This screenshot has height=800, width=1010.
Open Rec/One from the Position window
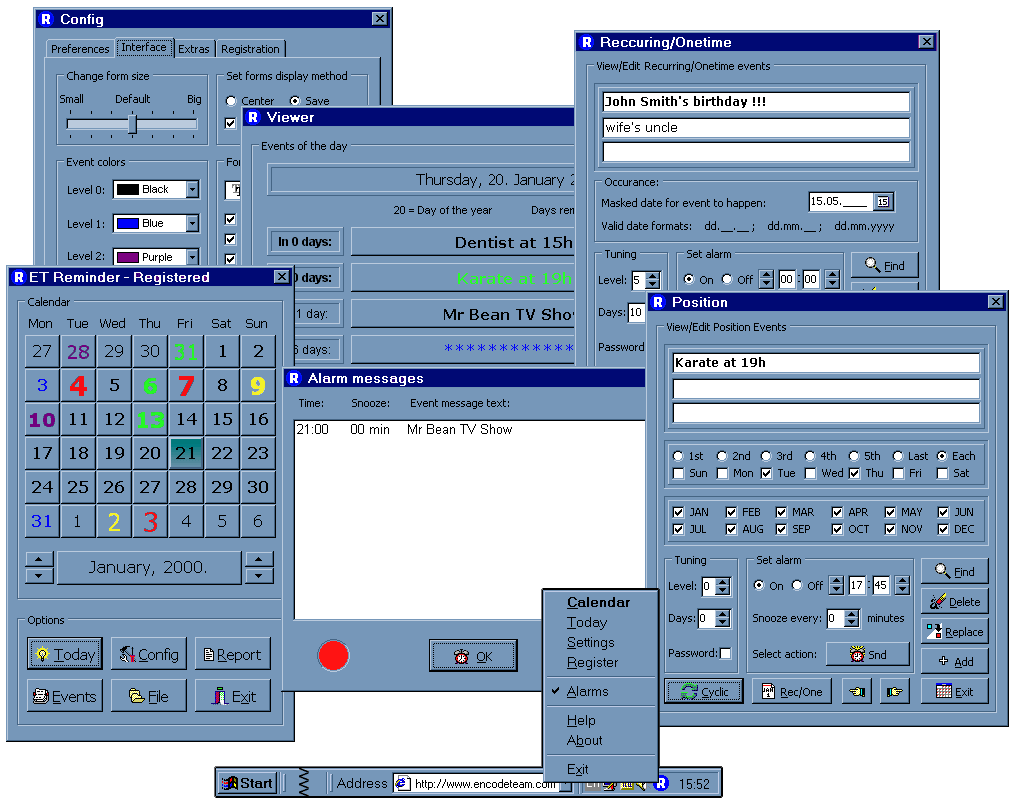point(792,691)
